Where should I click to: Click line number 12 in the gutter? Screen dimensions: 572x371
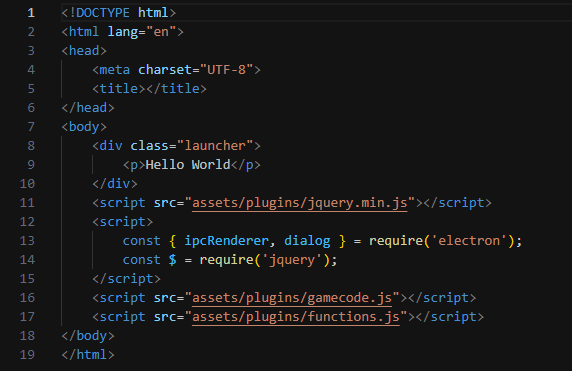pyautogui.click(x=27, y=222)
